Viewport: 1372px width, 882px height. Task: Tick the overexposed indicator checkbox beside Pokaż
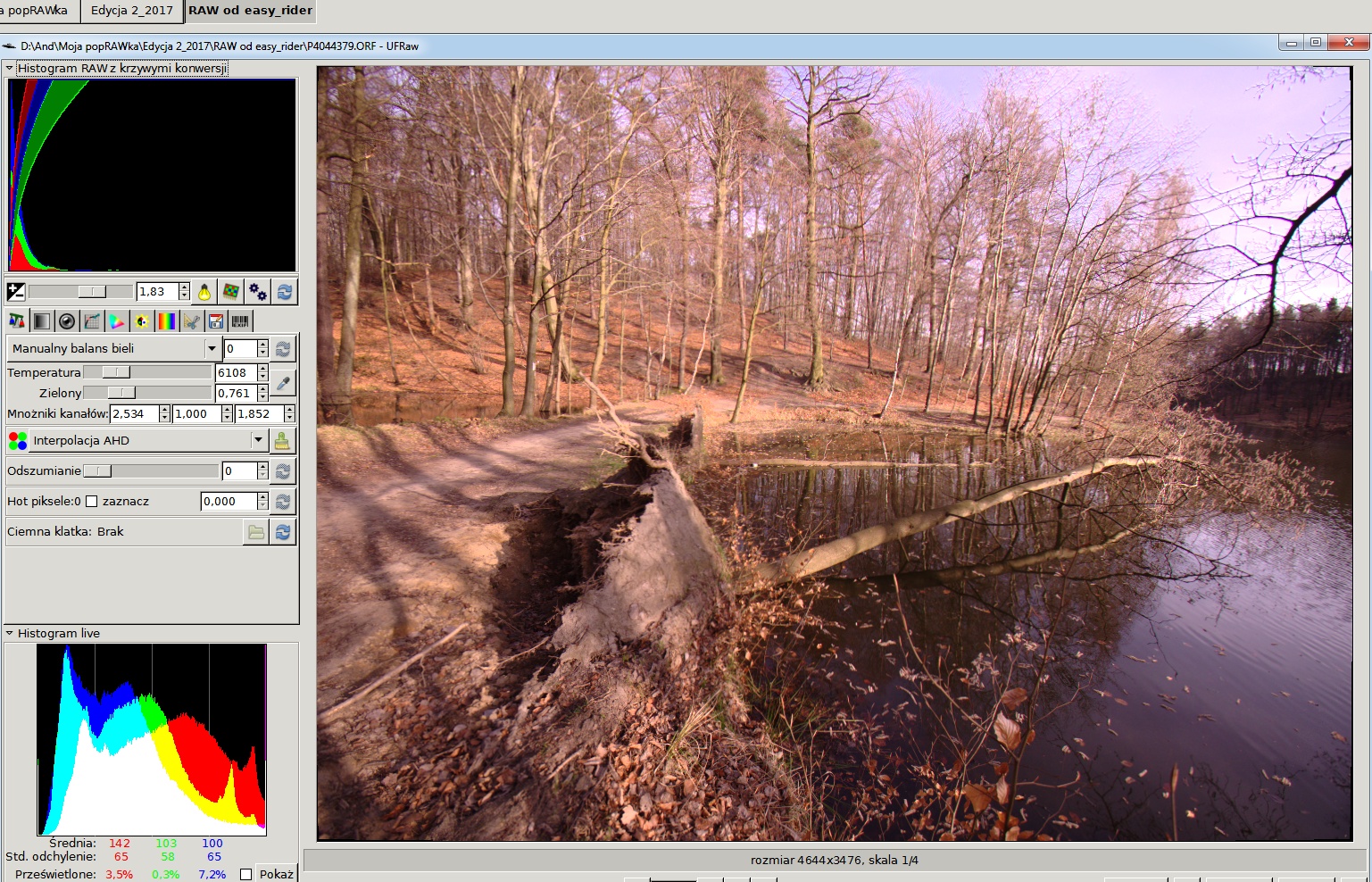[x=246, y=875]
